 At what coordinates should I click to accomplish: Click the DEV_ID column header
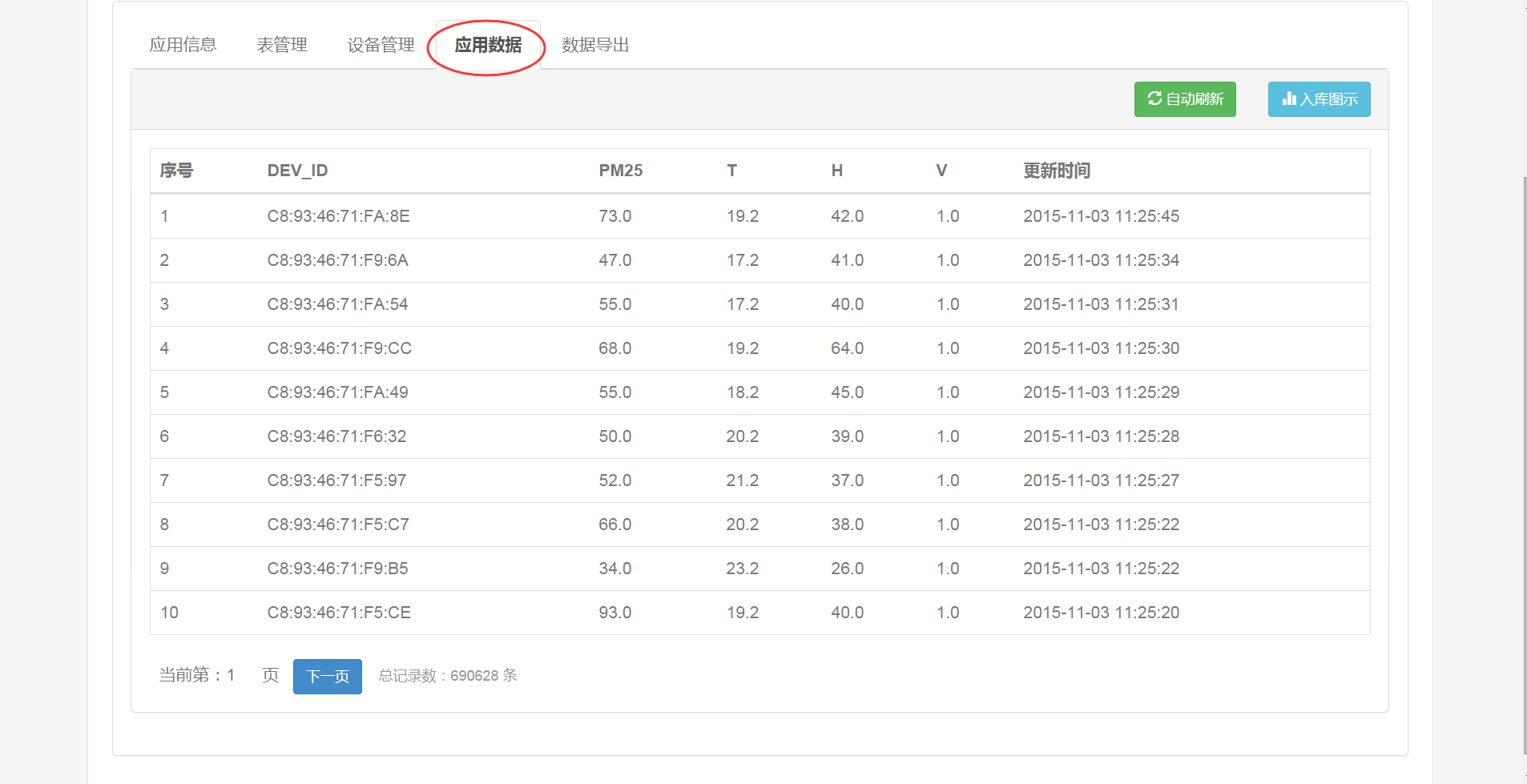click(x=297, y=171)
